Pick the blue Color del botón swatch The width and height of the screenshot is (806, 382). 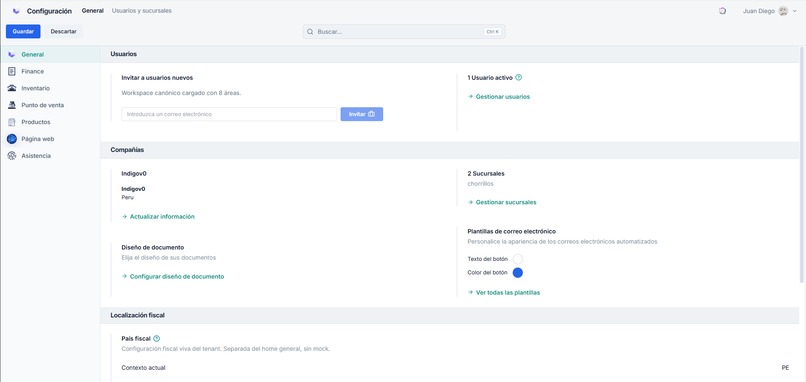[518, 273]
